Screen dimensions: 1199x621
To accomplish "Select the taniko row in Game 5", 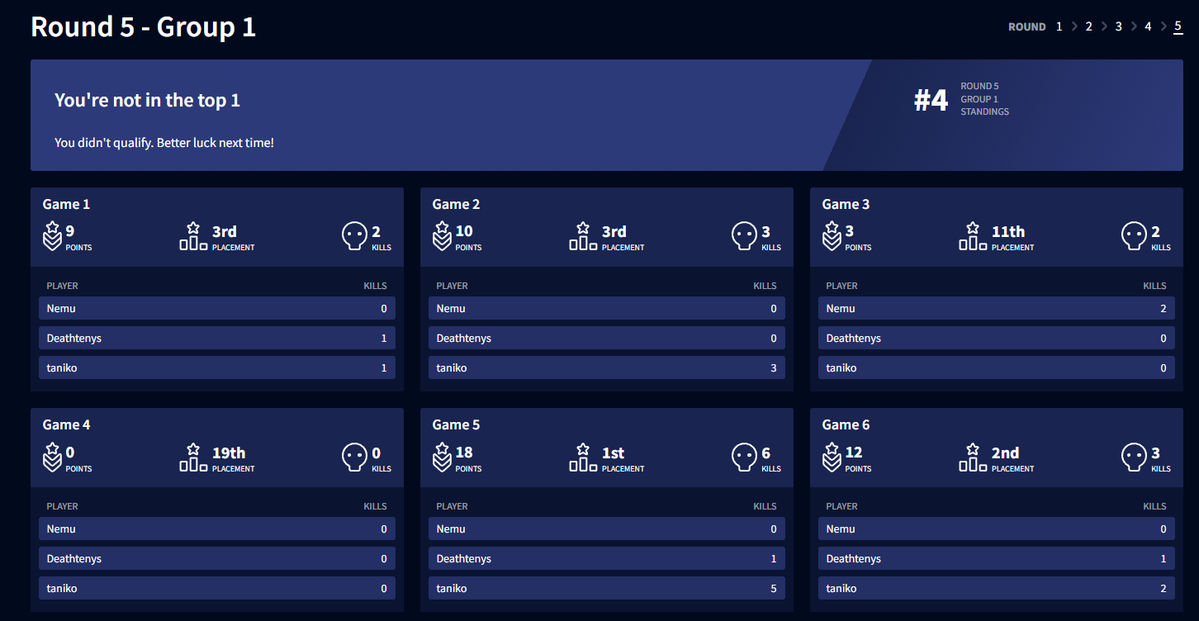I will click(x=607, y=588).
